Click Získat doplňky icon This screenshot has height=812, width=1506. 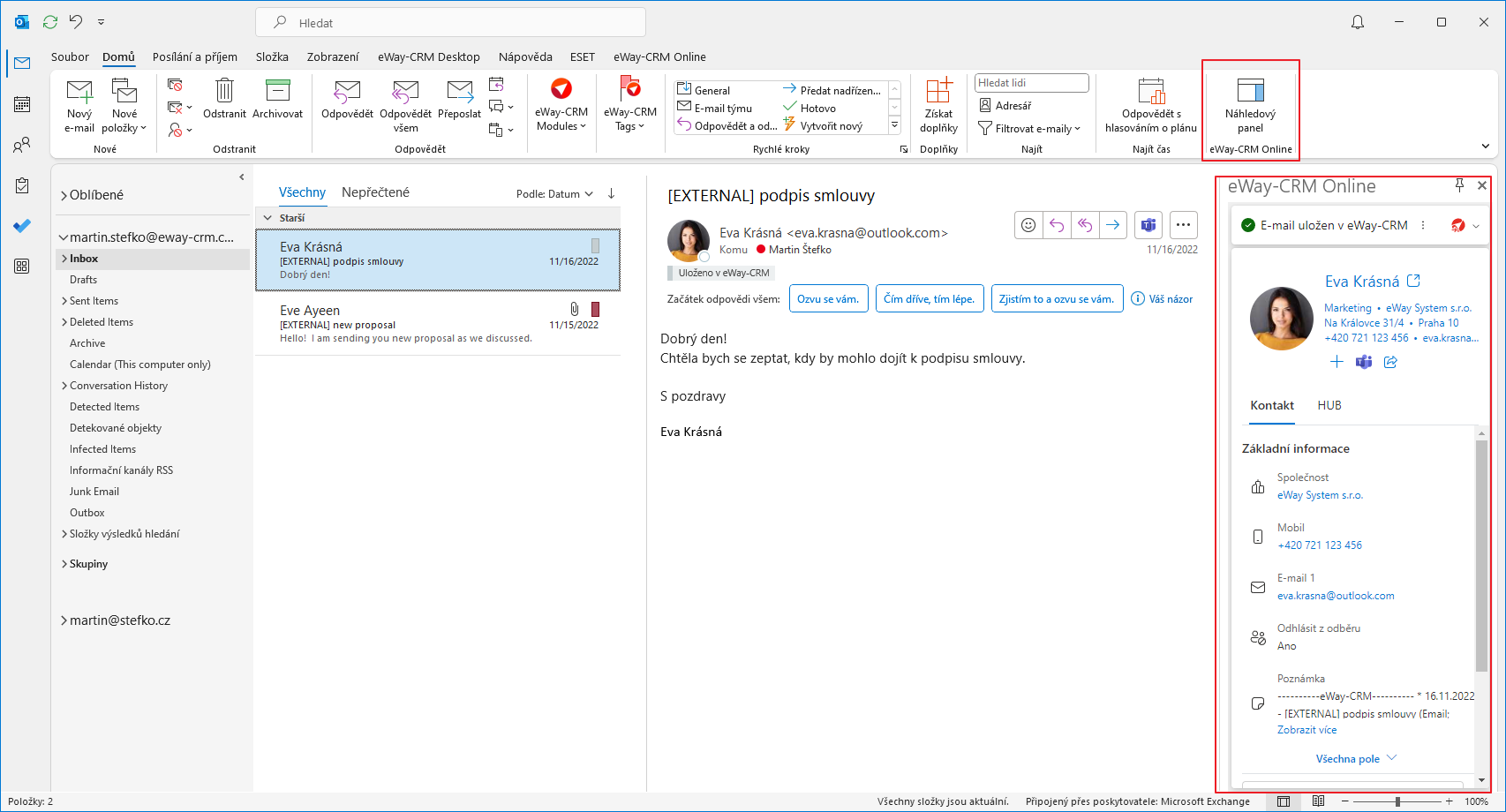pos(938,90)
